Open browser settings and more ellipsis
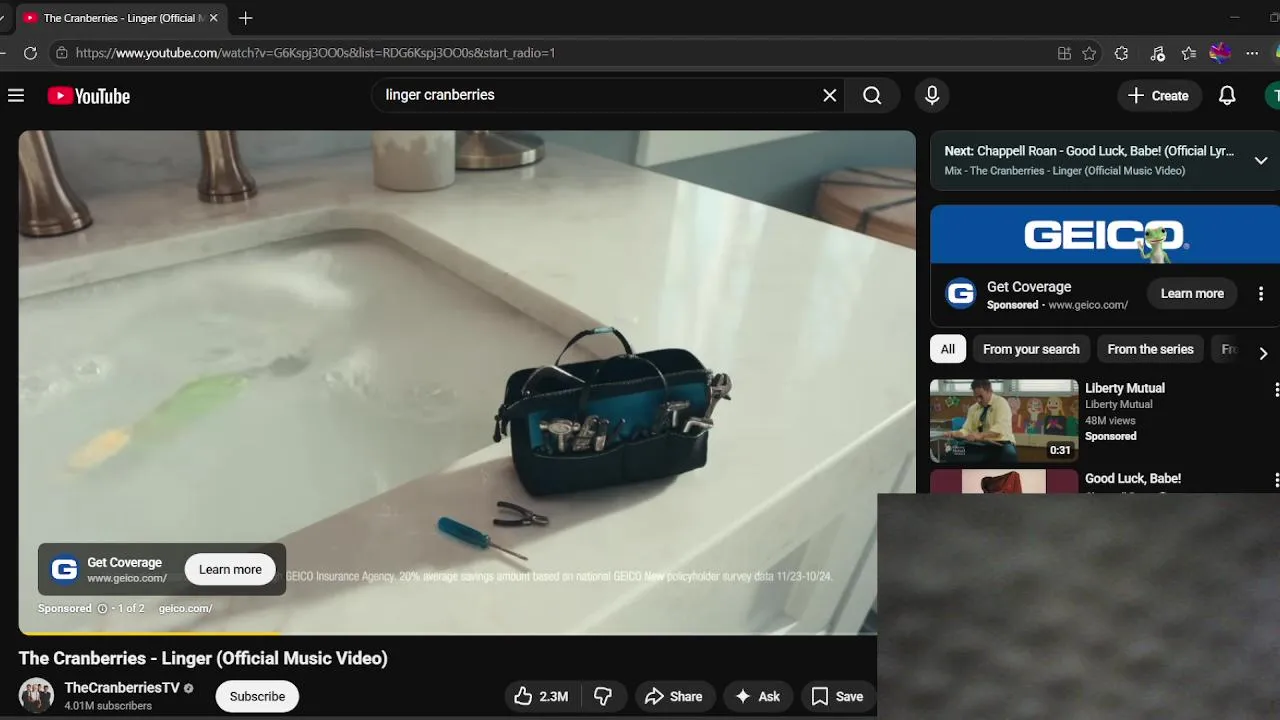Screen dimensions: 1280x720 (x=1252, y=53)
